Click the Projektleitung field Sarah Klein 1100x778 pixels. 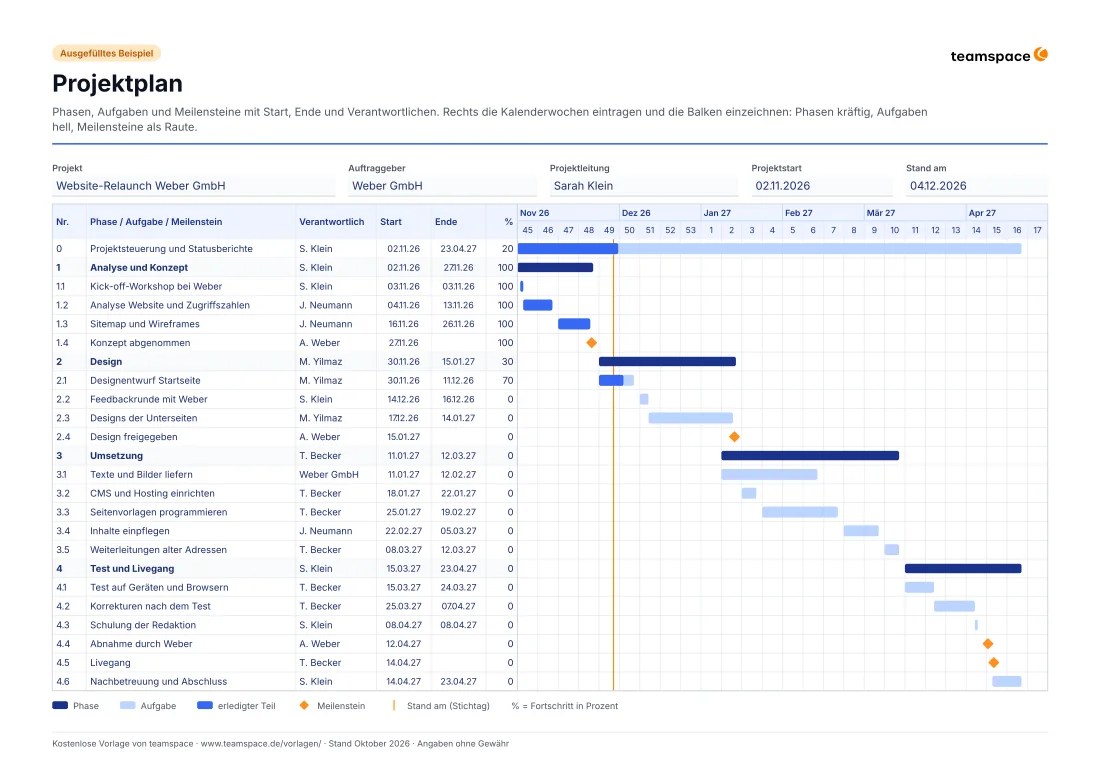pyautogui.click(x=643, y=186)
